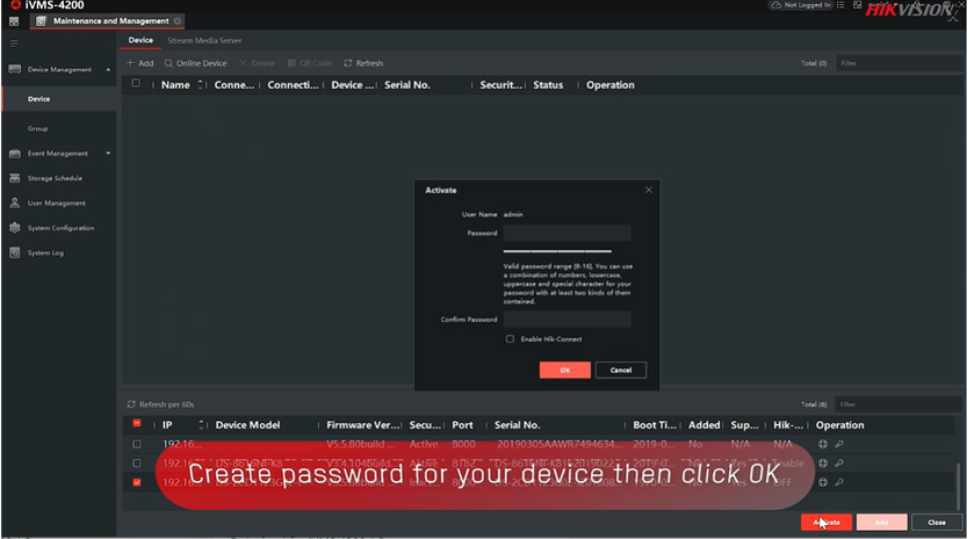Close the Maintenance and Management tab
The image size is (975, 539).
(177, 21)
